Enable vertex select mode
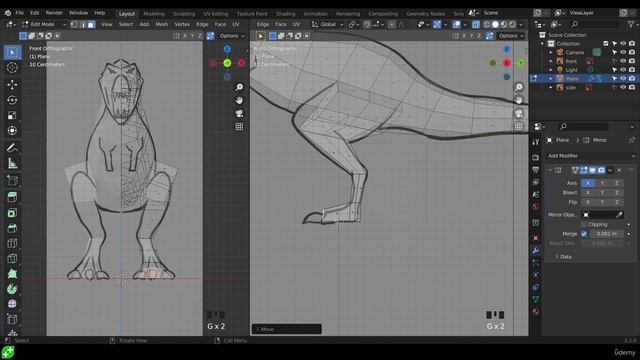Screen dimensions: 640x360 coord(74,24)
